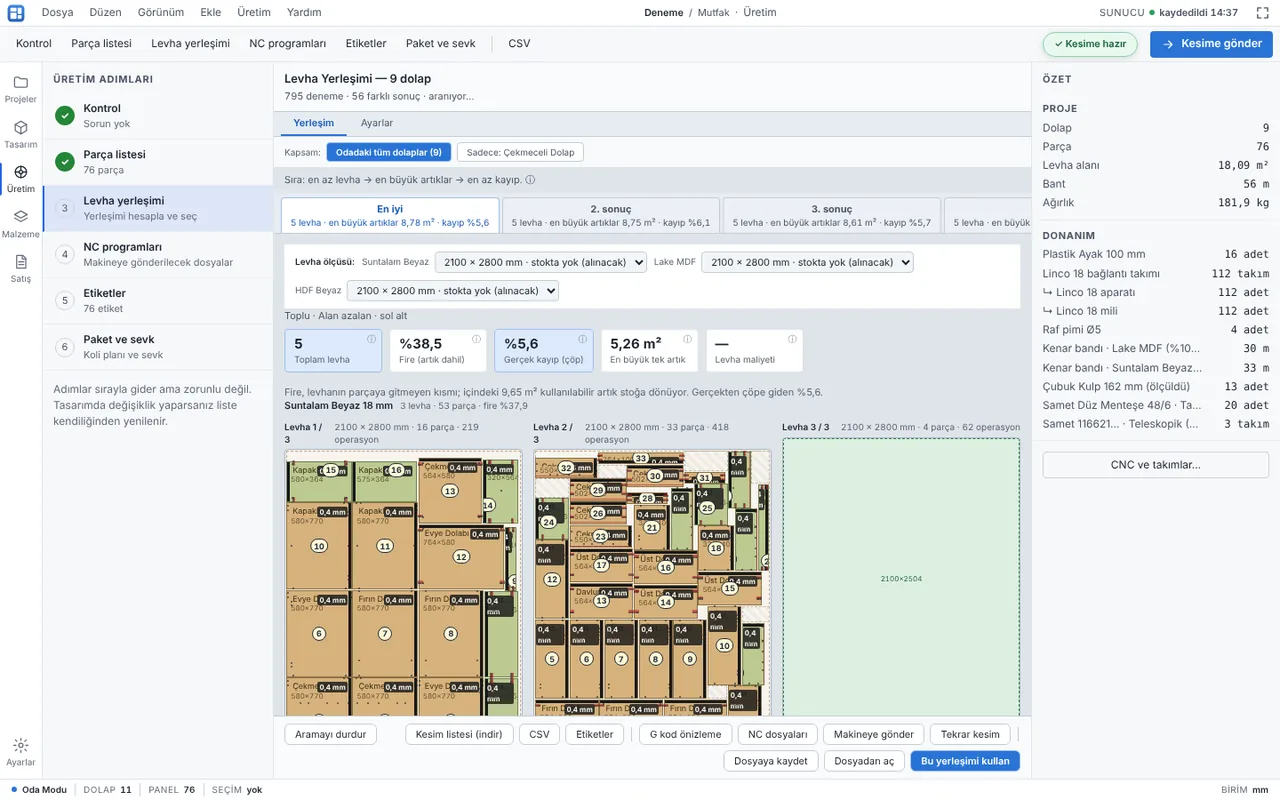Click the green 2100×2504 offcut on Levha 3

coord(901,578)
